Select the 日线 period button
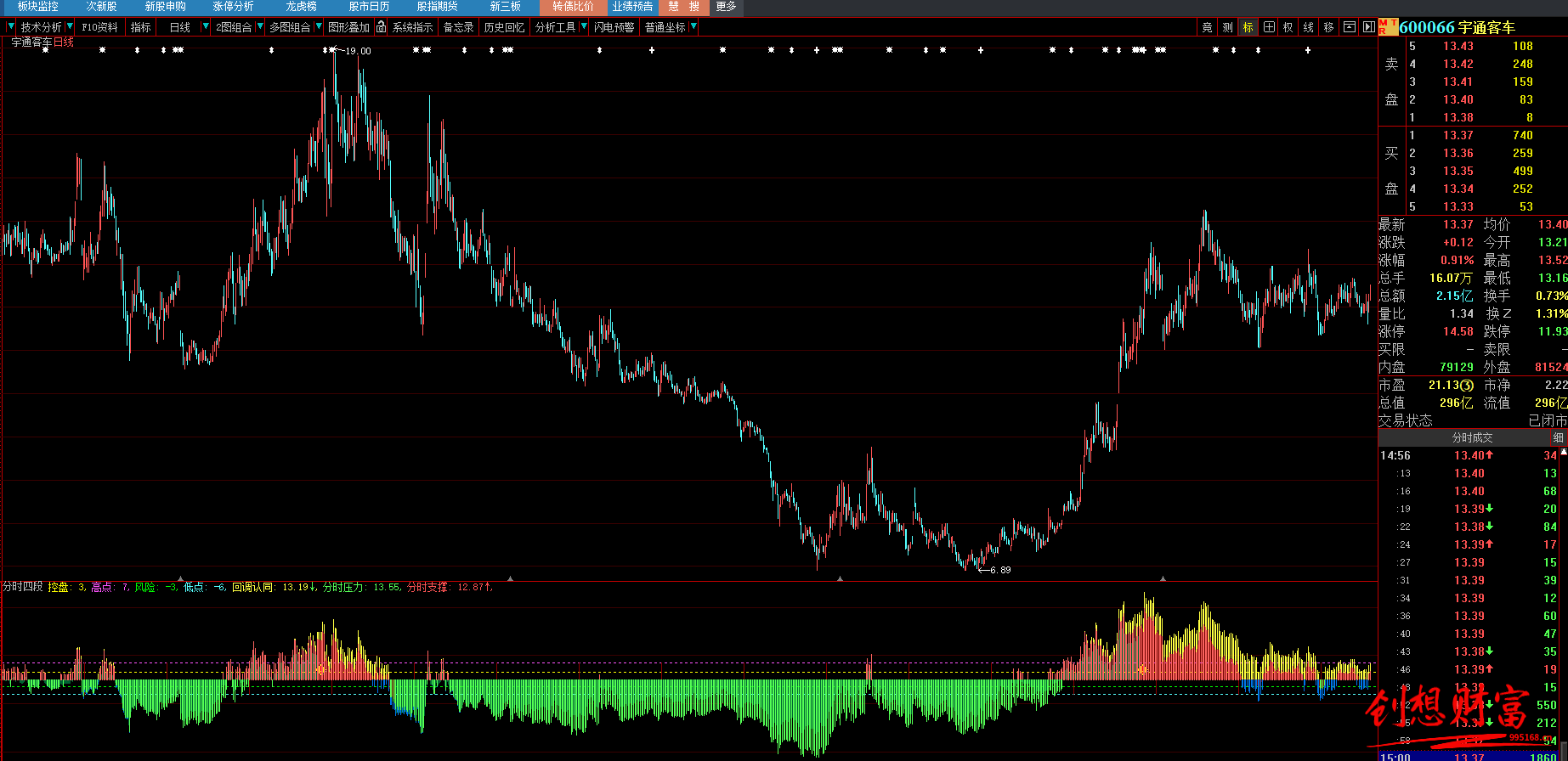This screenshot has width=1568, height=761. [x=179, y=27]
